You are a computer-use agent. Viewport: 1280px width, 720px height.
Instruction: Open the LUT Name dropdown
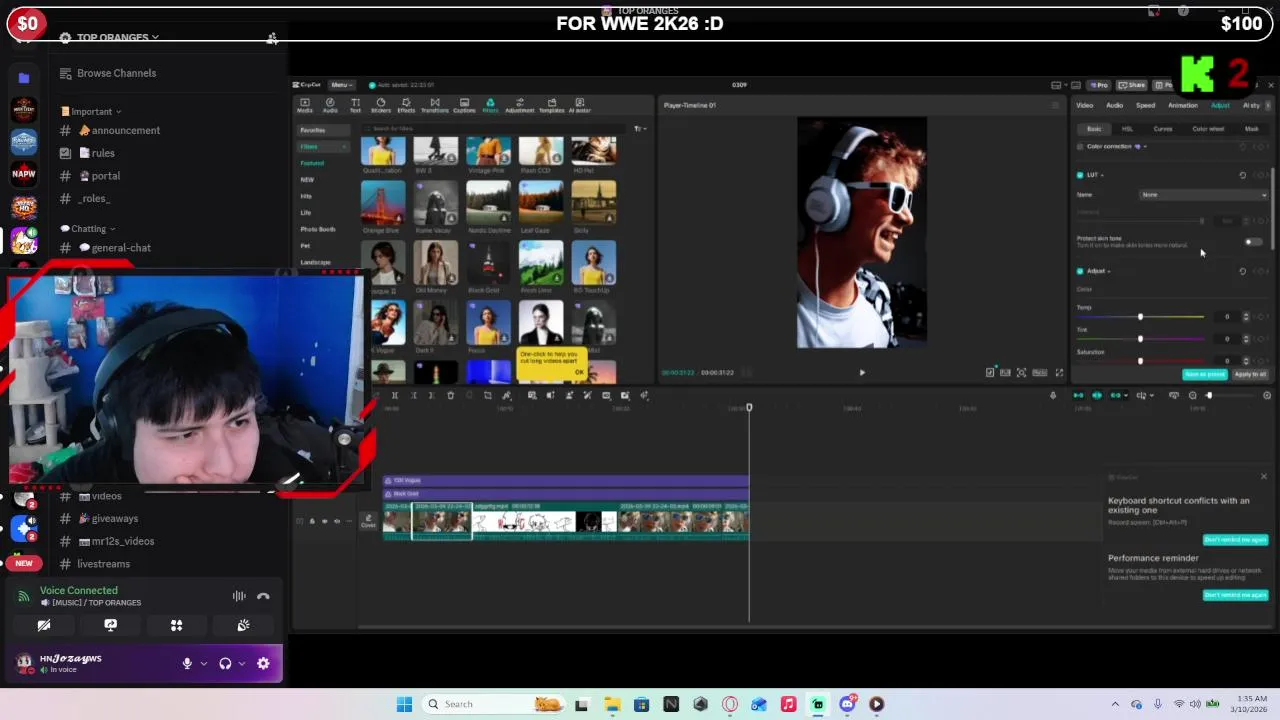point(1203,195)
